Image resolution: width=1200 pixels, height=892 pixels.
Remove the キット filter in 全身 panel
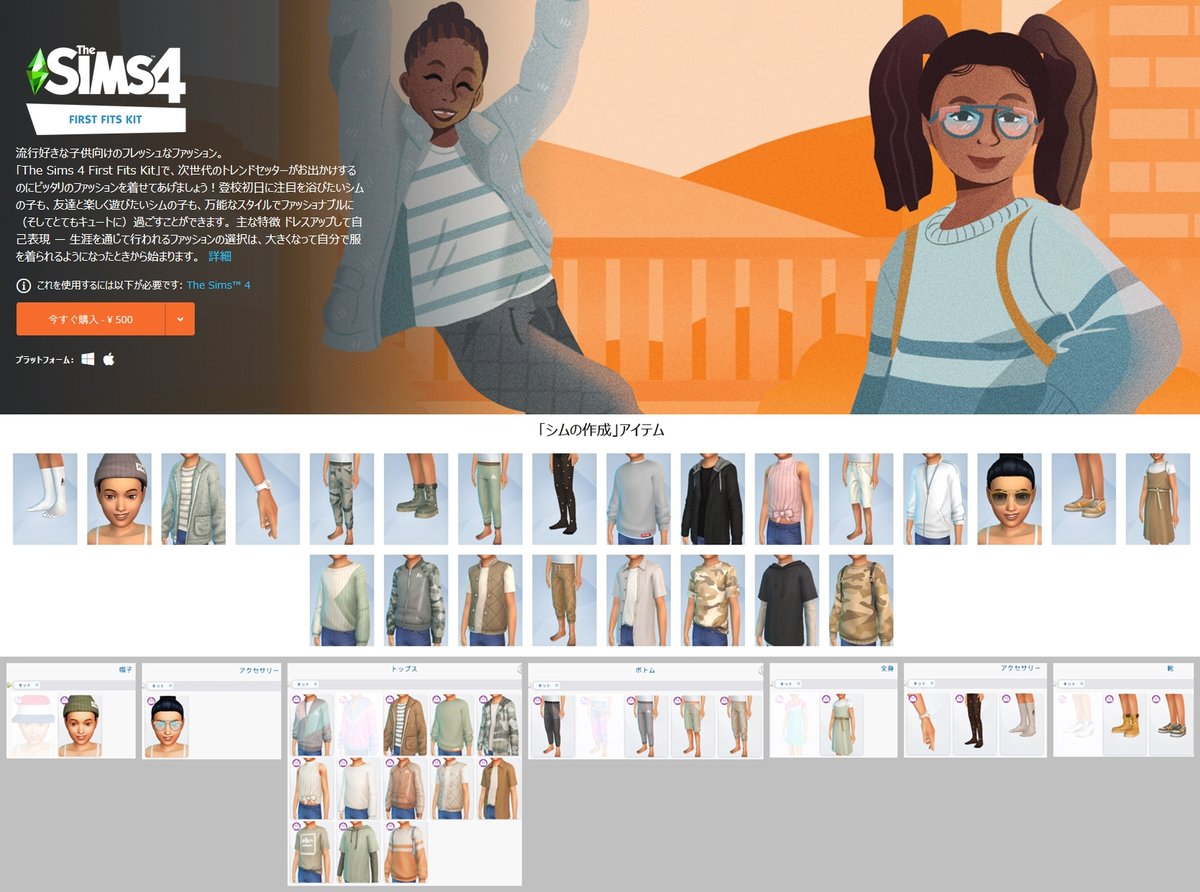pos(797,684)
